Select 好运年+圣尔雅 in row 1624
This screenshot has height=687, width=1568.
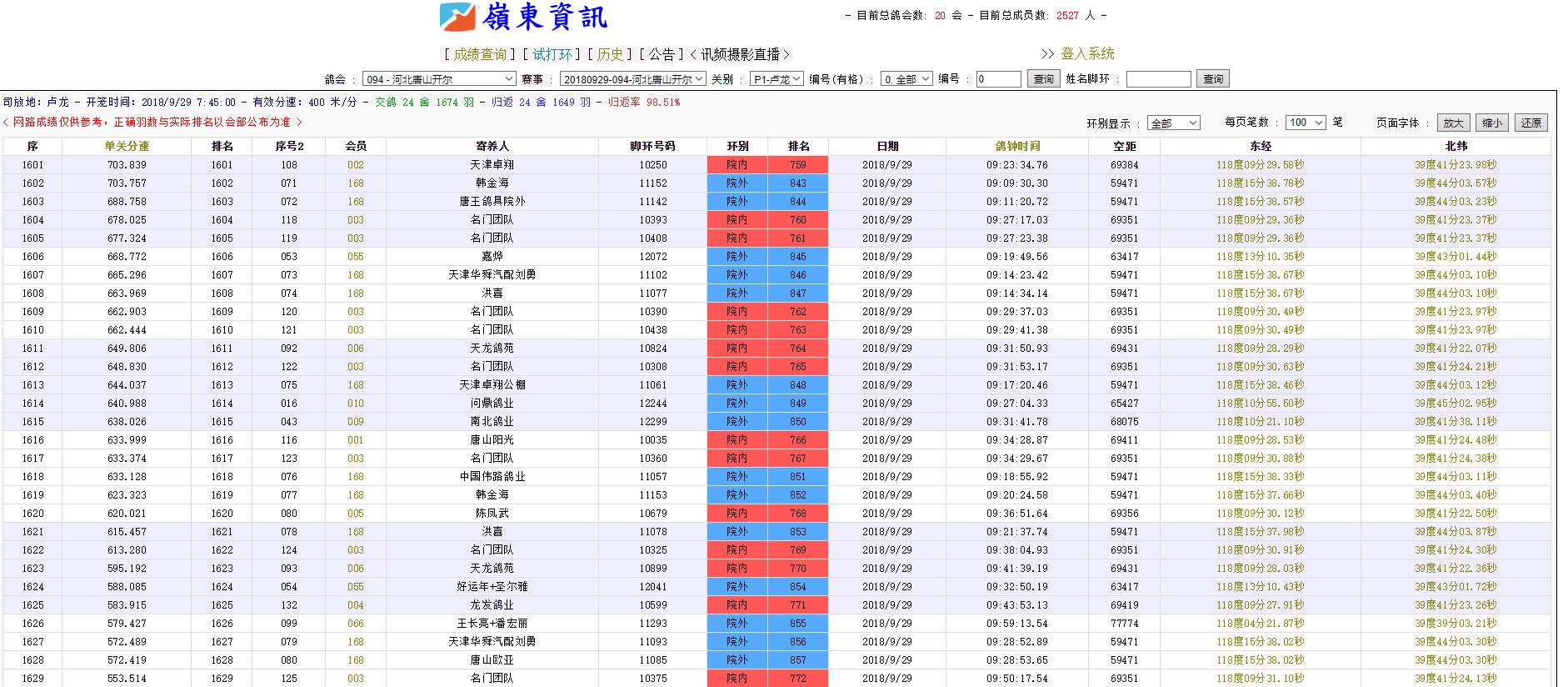coord(492,587)
